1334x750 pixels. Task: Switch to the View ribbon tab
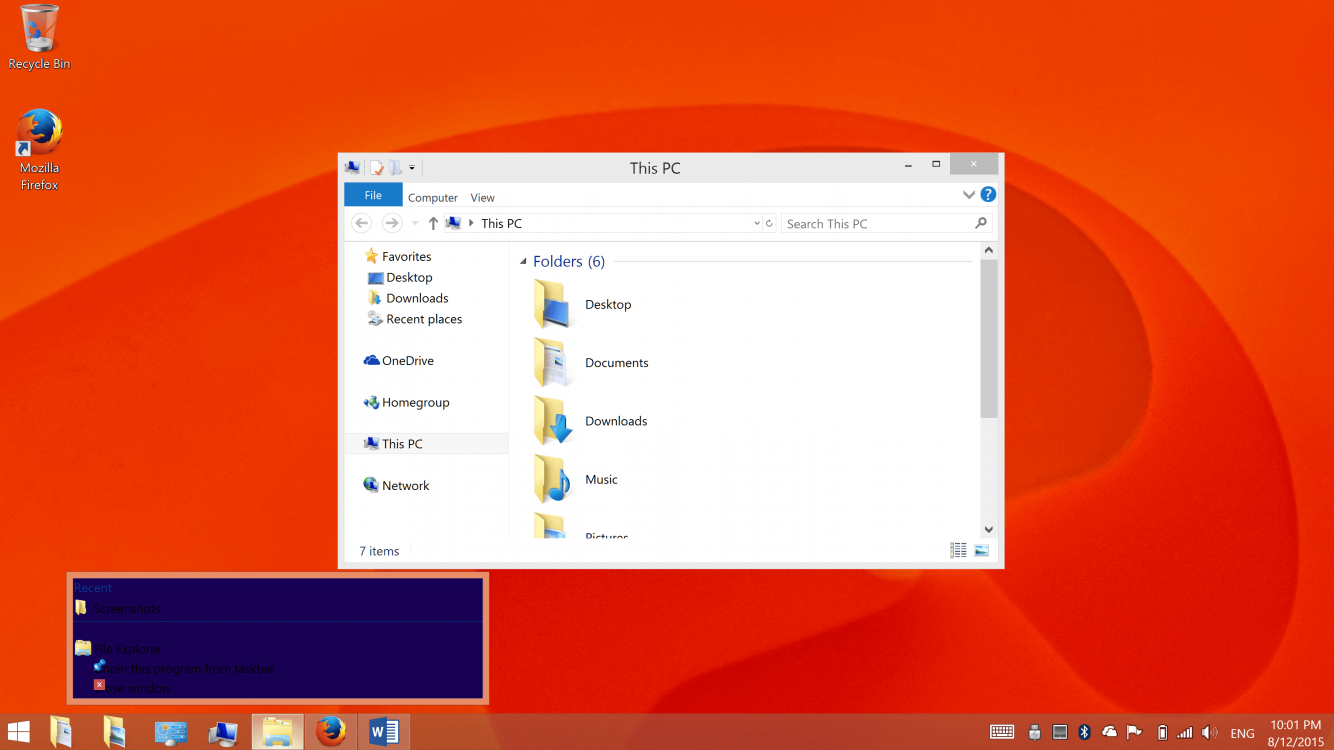pos(482,198)
